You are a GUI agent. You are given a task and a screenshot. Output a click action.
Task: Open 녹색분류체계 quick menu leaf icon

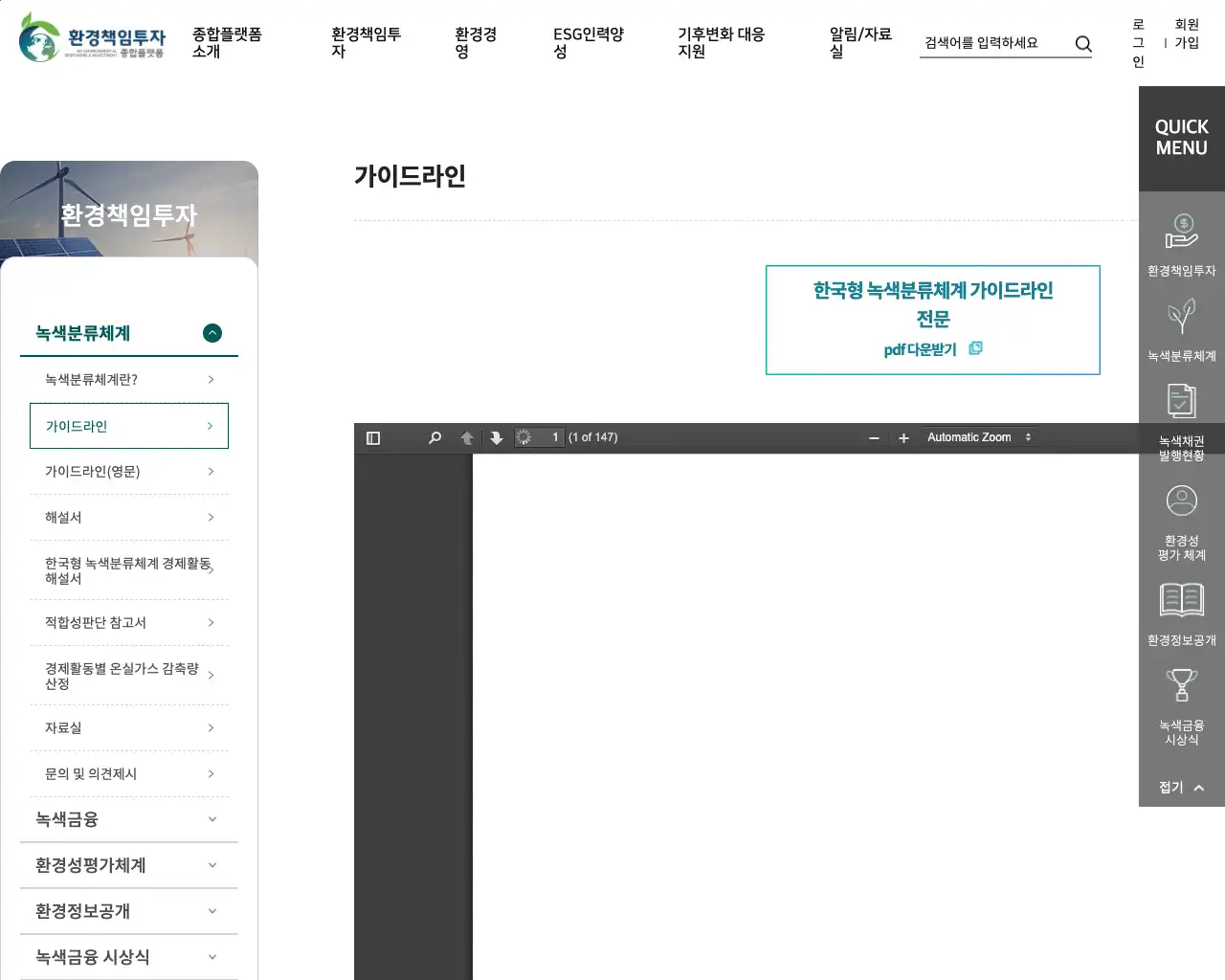[x=1181, y=317]
